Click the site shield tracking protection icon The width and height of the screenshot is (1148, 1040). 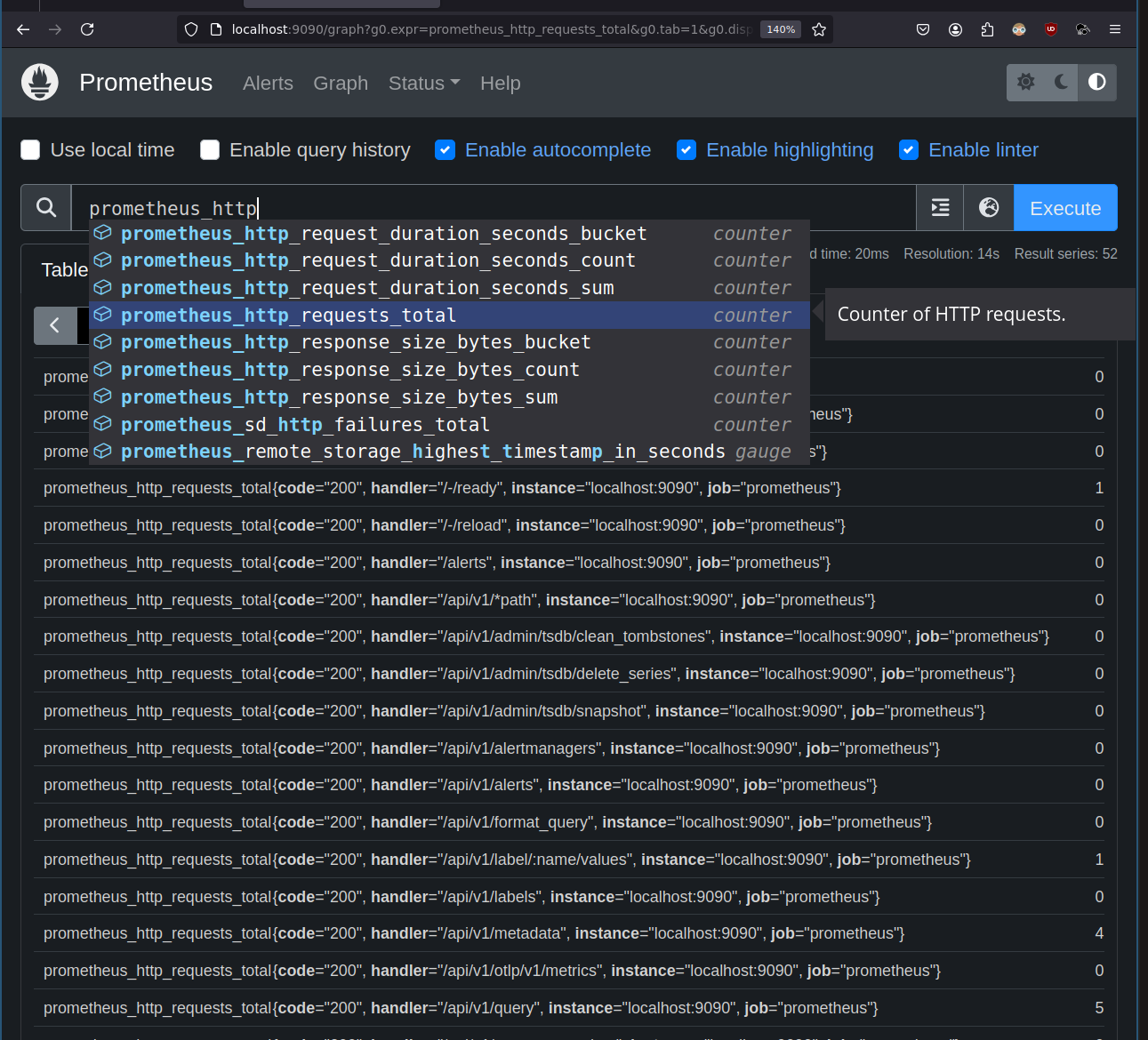(x=191, y=29)
